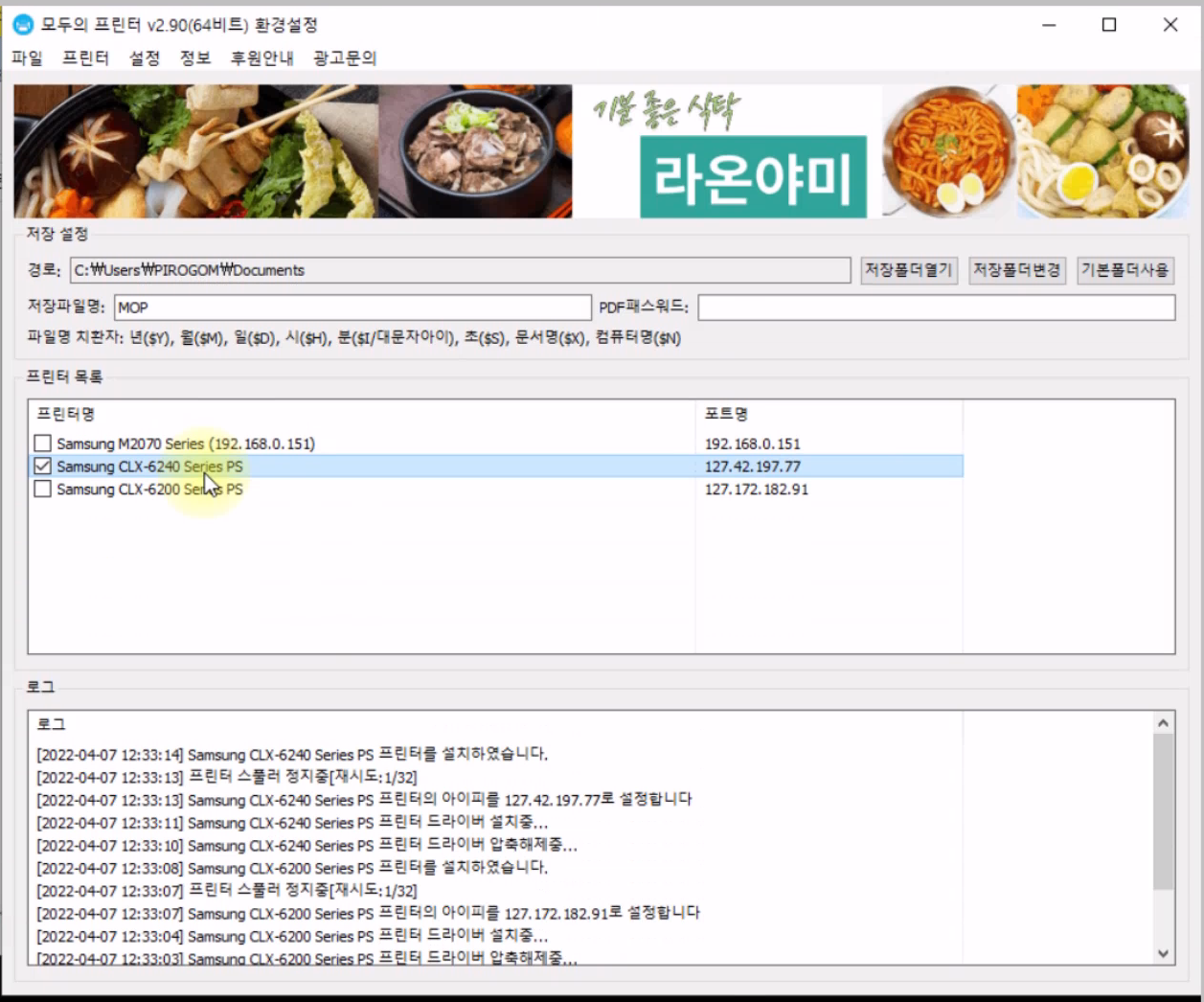Click the 모두의 프린터 app icon in title bar
This screenshot has height=1002, width=1204.
[23, 25]
